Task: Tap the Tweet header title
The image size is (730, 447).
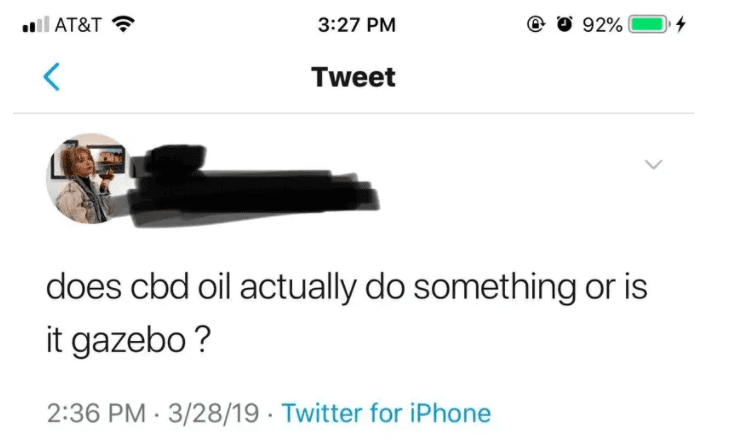Action: click(353, 77)
